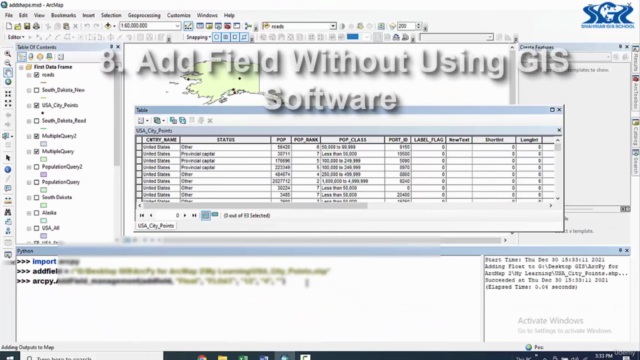
Task: Click List By Source icon
Action: (x=31, y=57)
